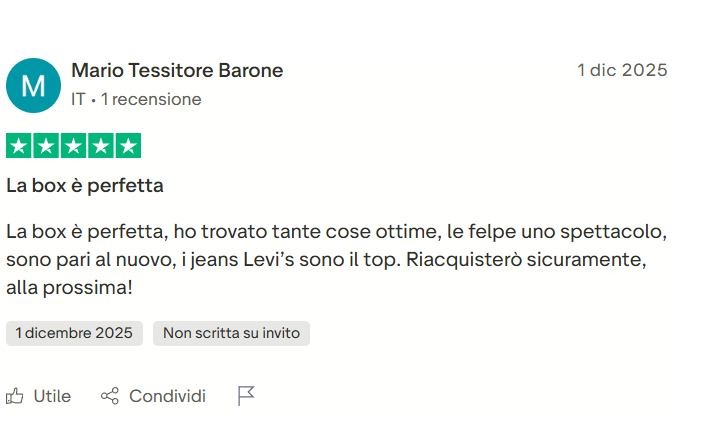722x440 pixels.
Task: Report the review with flag icon
Action: [x=246, y=397]
